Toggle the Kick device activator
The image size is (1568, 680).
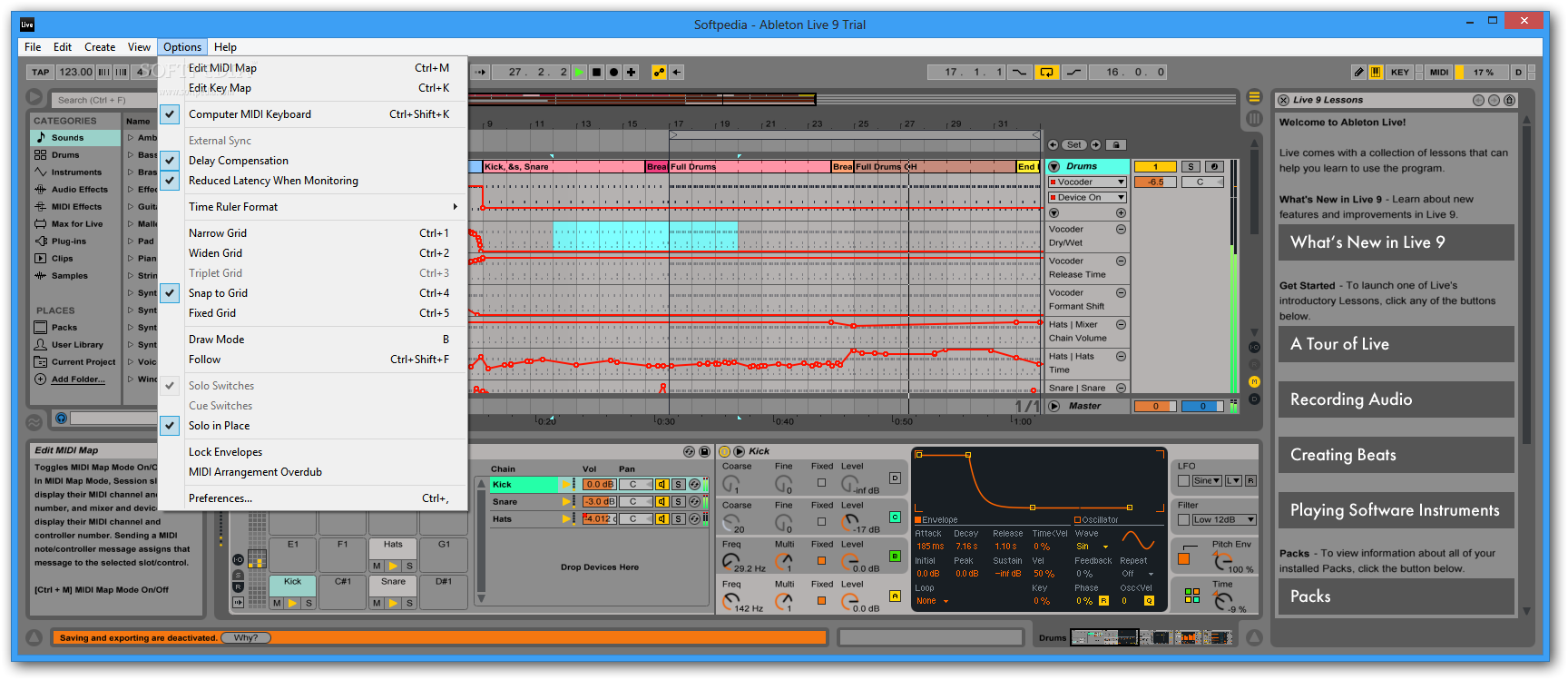[724, 451]
